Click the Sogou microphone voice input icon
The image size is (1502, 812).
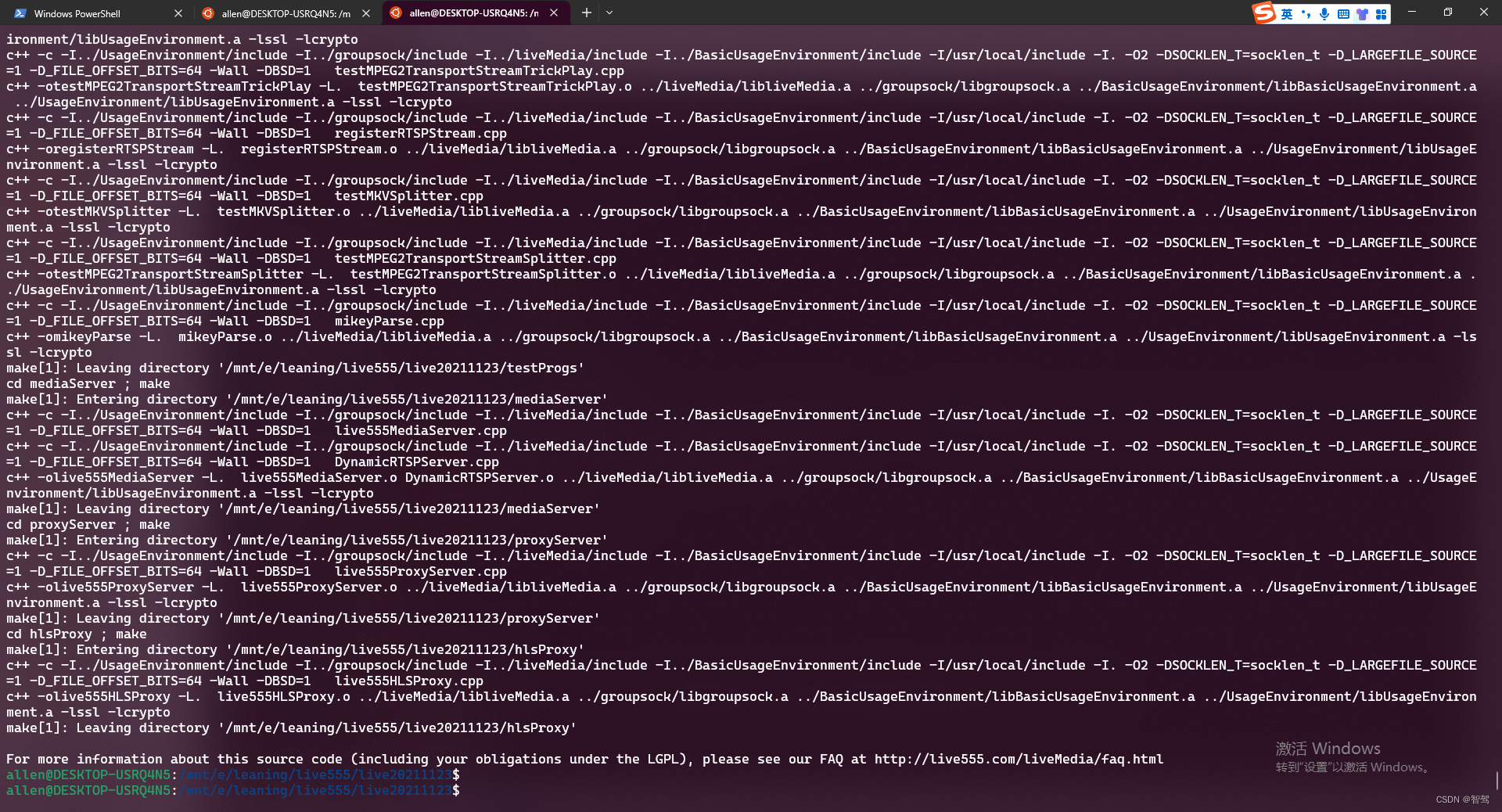[x=1324, y=14]
